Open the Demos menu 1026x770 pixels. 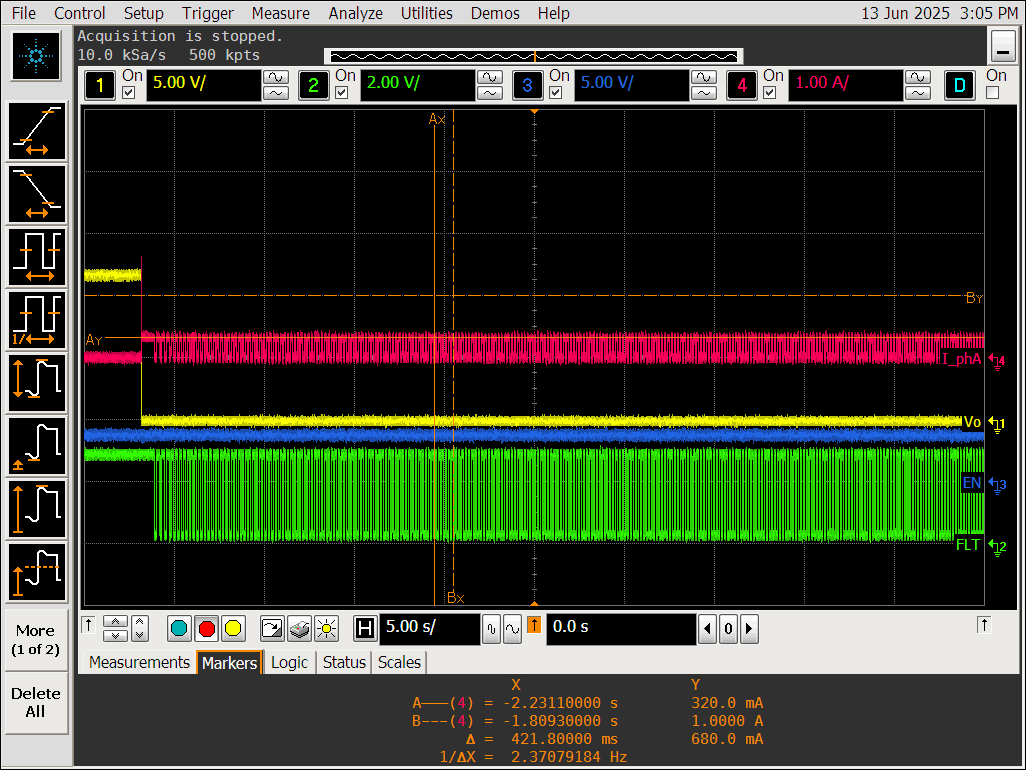(x=495, y=13)
